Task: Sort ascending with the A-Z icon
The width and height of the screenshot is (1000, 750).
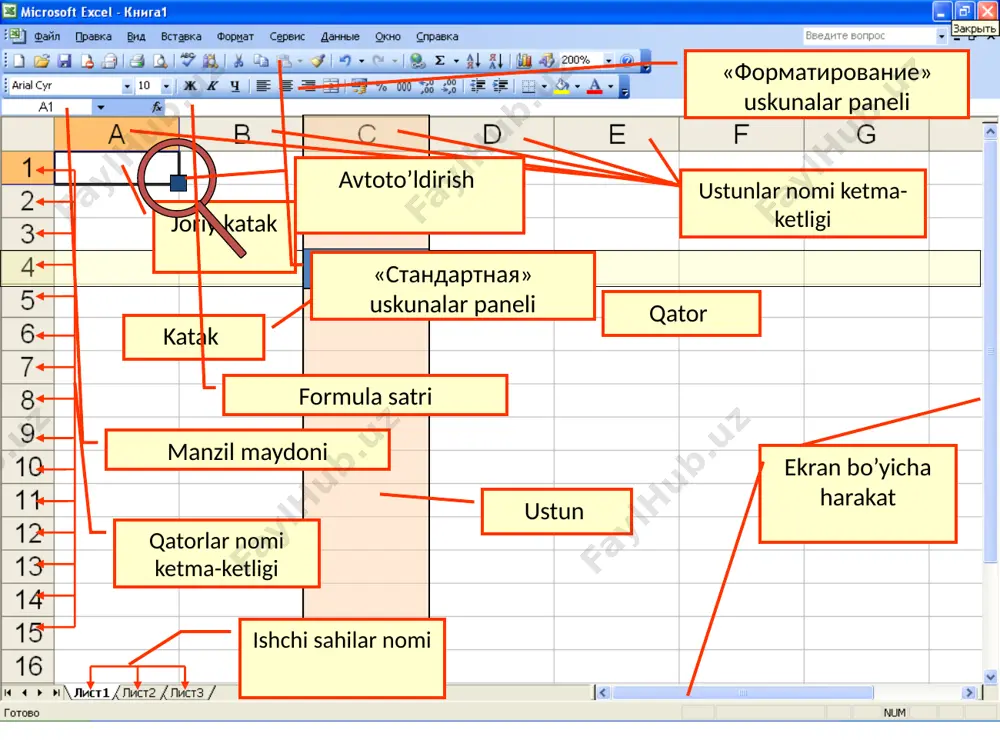Action: click(x=473, y=61)
